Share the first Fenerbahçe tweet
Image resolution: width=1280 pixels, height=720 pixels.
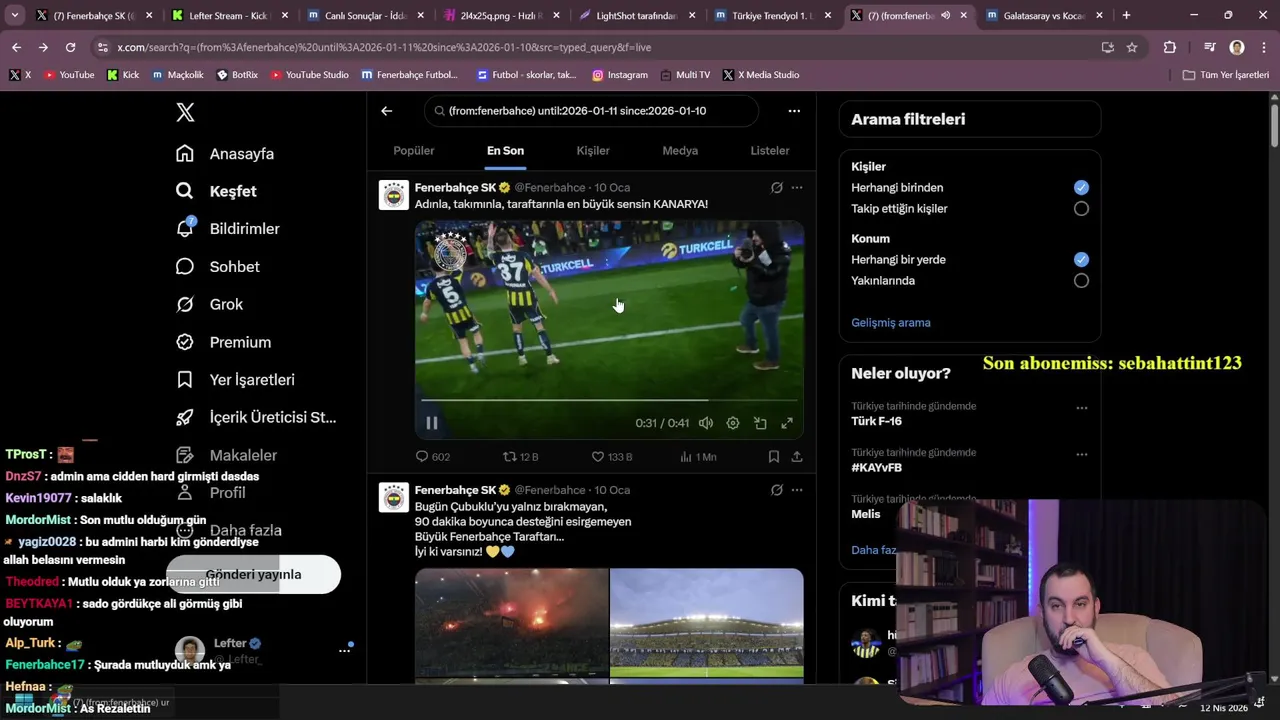(797, 457)
